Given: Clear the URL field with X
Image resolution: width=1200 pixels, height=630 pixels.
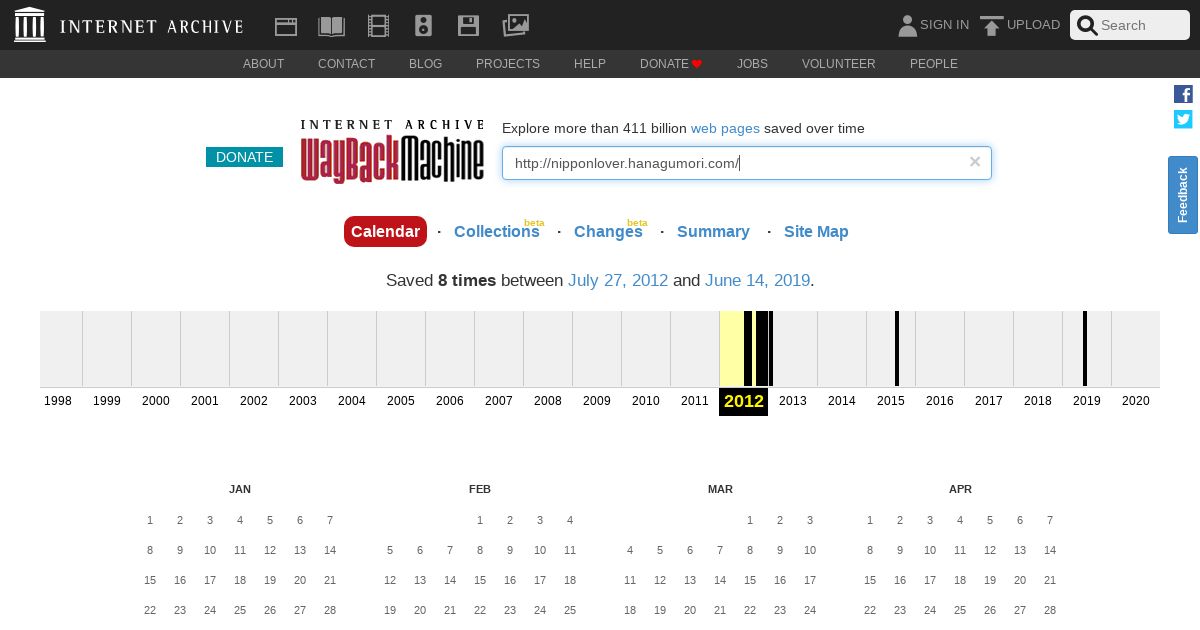Looking at the screenshot, I should 975,162.
